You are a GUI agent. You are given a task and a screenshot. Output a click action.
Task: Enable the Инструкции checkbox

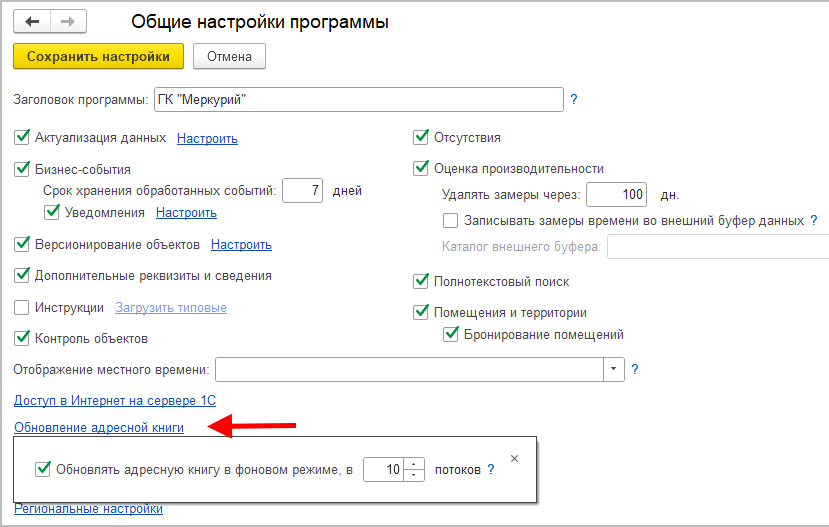coord(22,307)
